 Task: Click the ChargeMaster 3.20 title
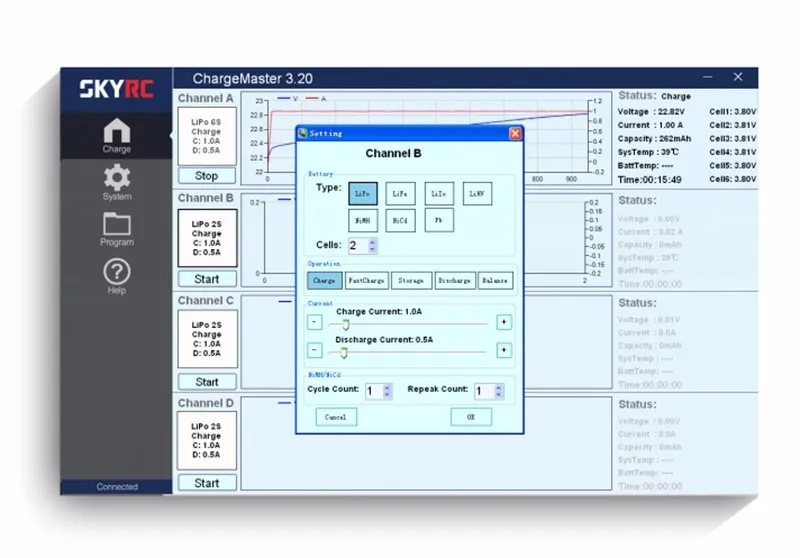click(253, 79)
